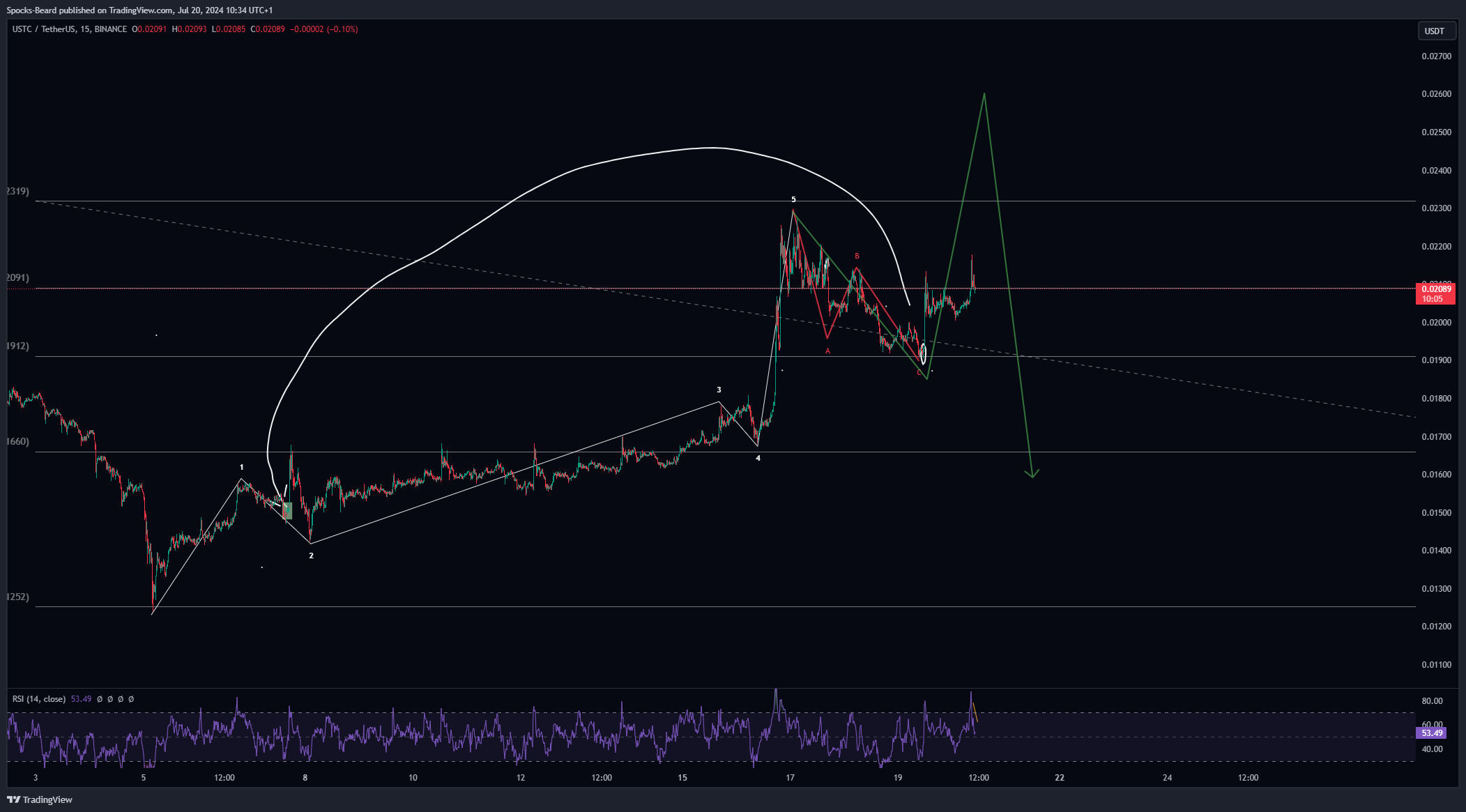Click the 0.01100 price axis label

pos(1436,665)
